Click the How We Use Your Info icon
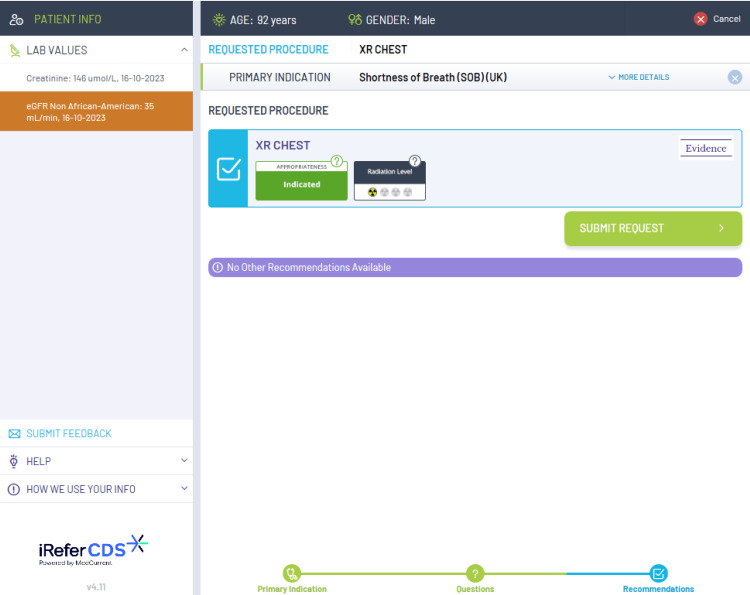This screenshot has width=750, height=595. [14, 489]
